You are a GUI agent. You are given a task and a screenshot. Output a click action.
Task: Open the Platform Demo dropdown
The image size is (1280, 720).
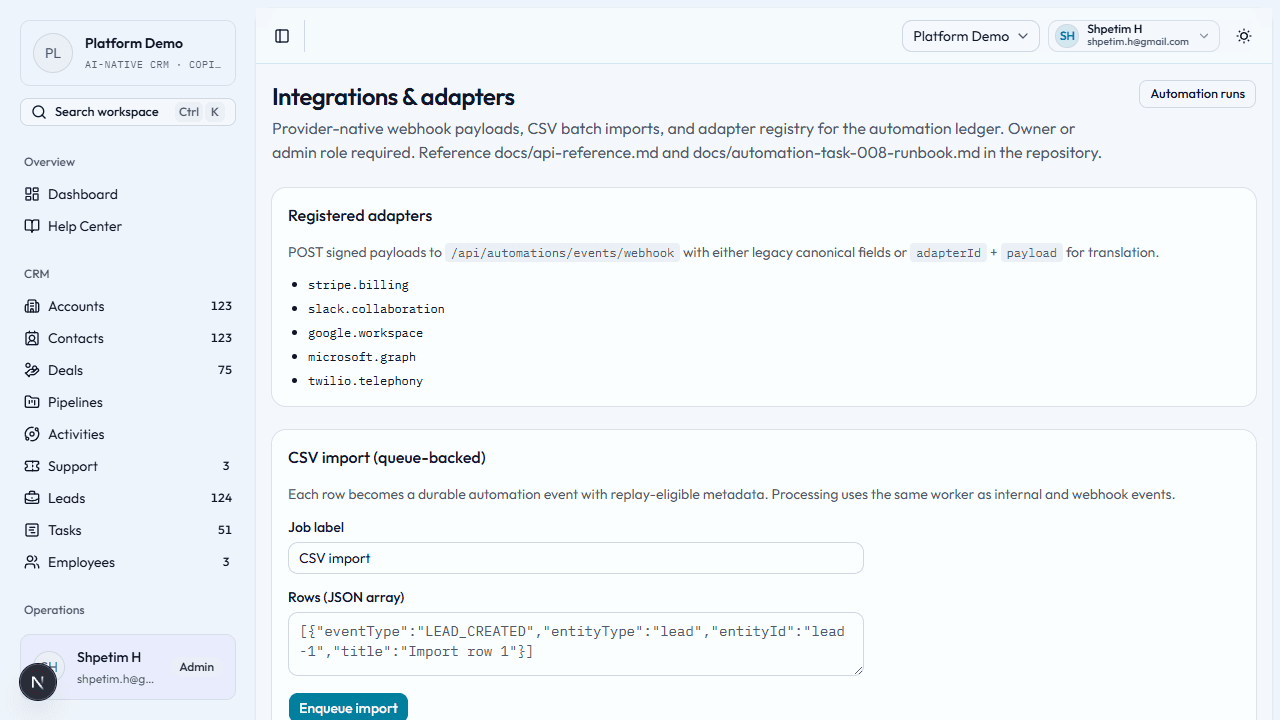pyautogui.click(x=969, y=36)
